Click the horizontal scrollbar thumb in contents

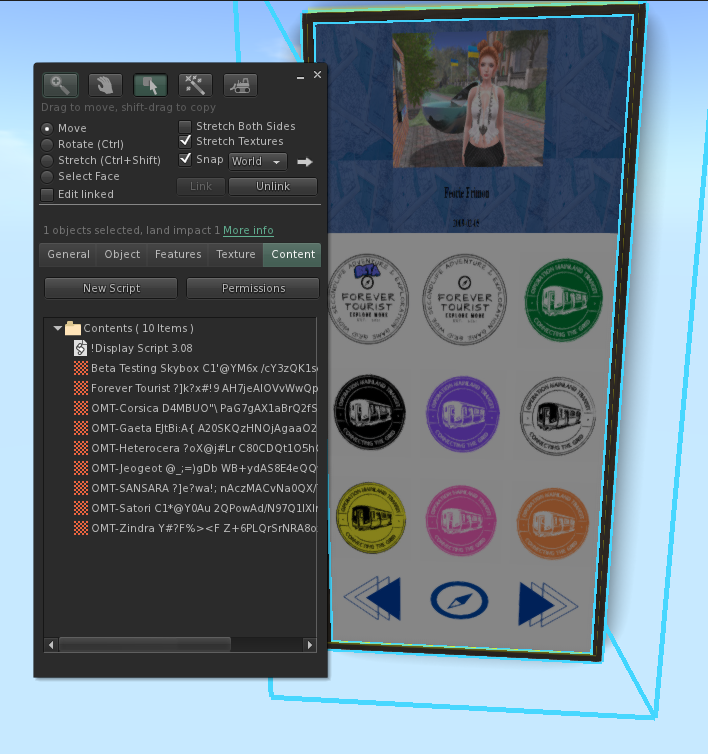[145, 645]
